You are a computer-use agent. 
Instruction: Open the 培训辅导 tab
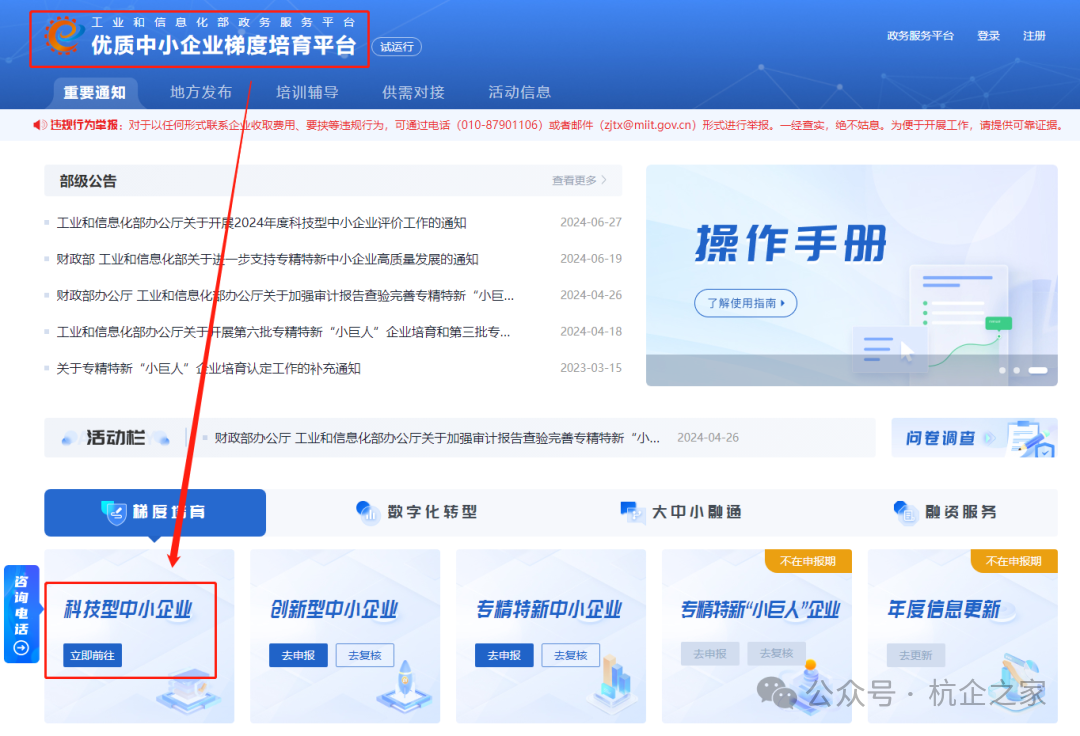point(308,91)
